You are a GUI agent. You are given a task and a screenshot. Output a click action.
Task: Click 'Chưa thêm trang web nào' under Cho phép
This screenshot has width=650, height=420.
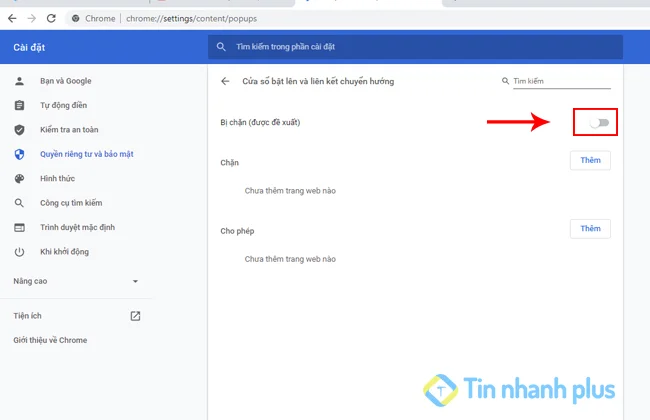(290, 259)
